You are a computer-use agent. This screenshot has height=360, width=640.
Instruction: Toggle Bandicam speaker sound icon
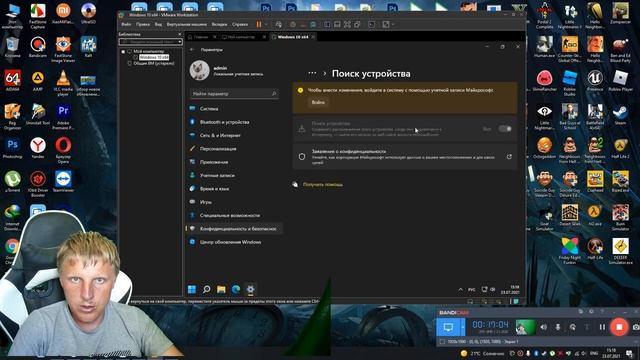(x=543, y=327)
